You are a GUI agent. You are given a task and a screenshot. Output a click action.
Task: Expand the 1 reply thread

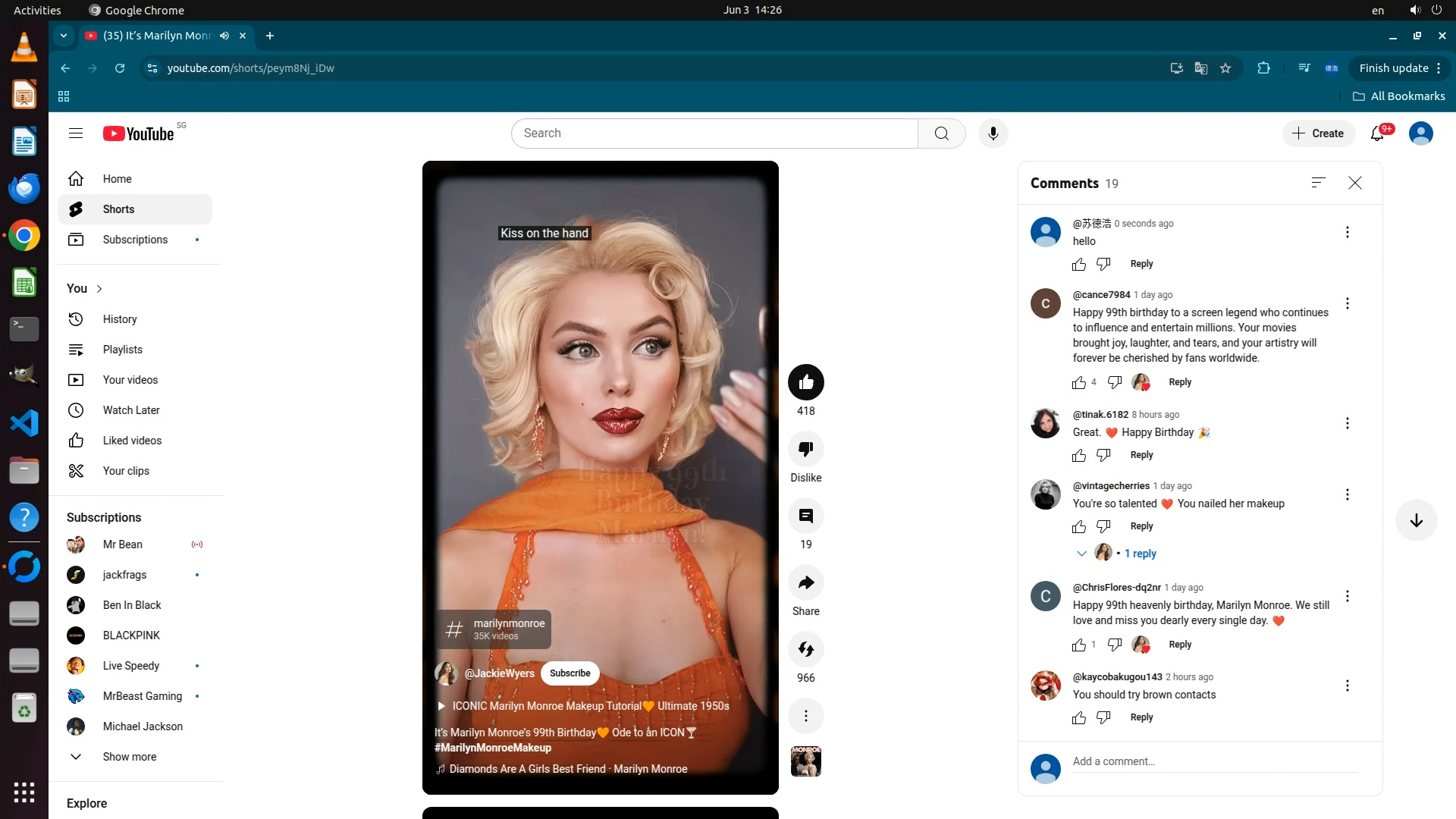coord(1140,554)
